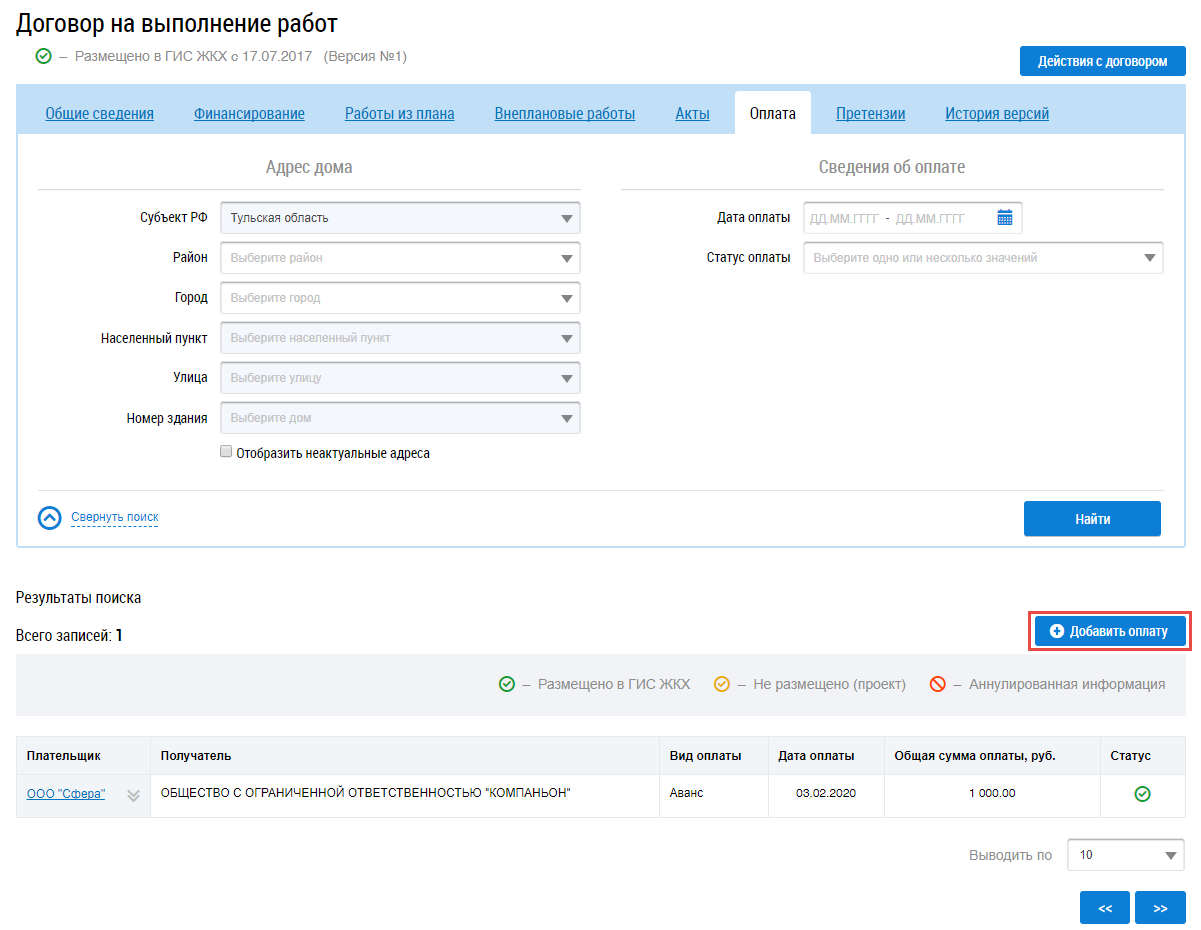Switch to the Финансирование tab

click(249, 114)
